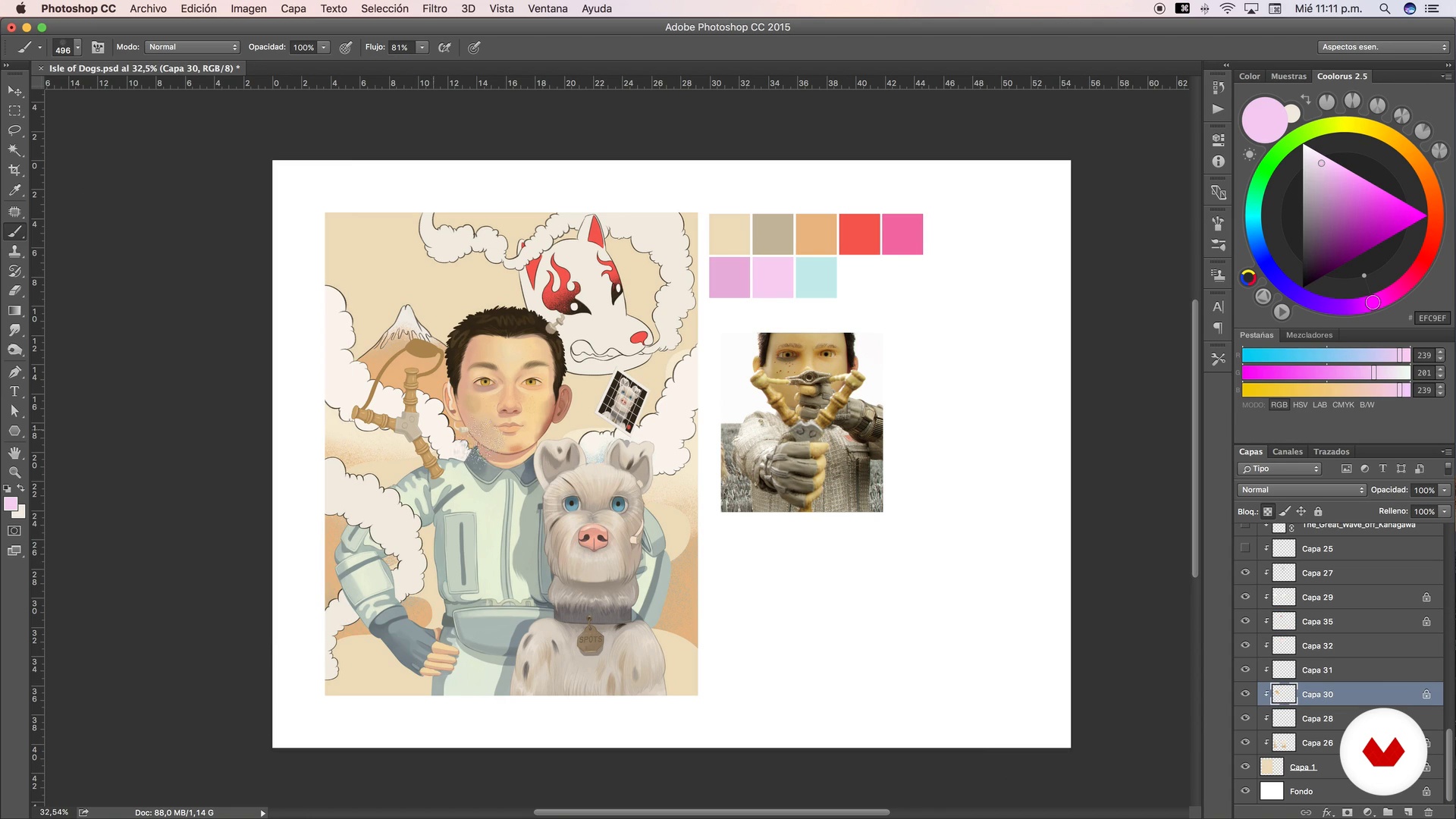Adjust the magenta color slider
Viewport: 1456px width, 819px height.
click(x=1326, y=372)
